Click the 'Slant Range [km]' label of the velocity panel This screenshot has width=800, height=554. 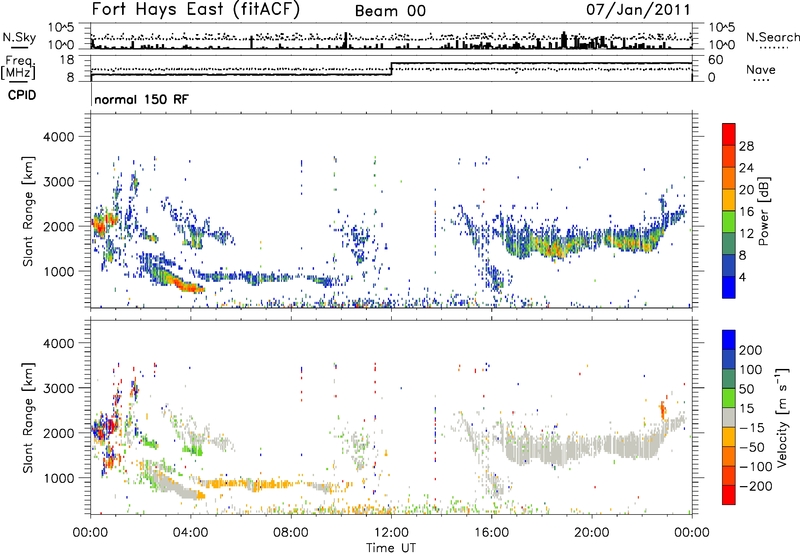tap(28, 417)
